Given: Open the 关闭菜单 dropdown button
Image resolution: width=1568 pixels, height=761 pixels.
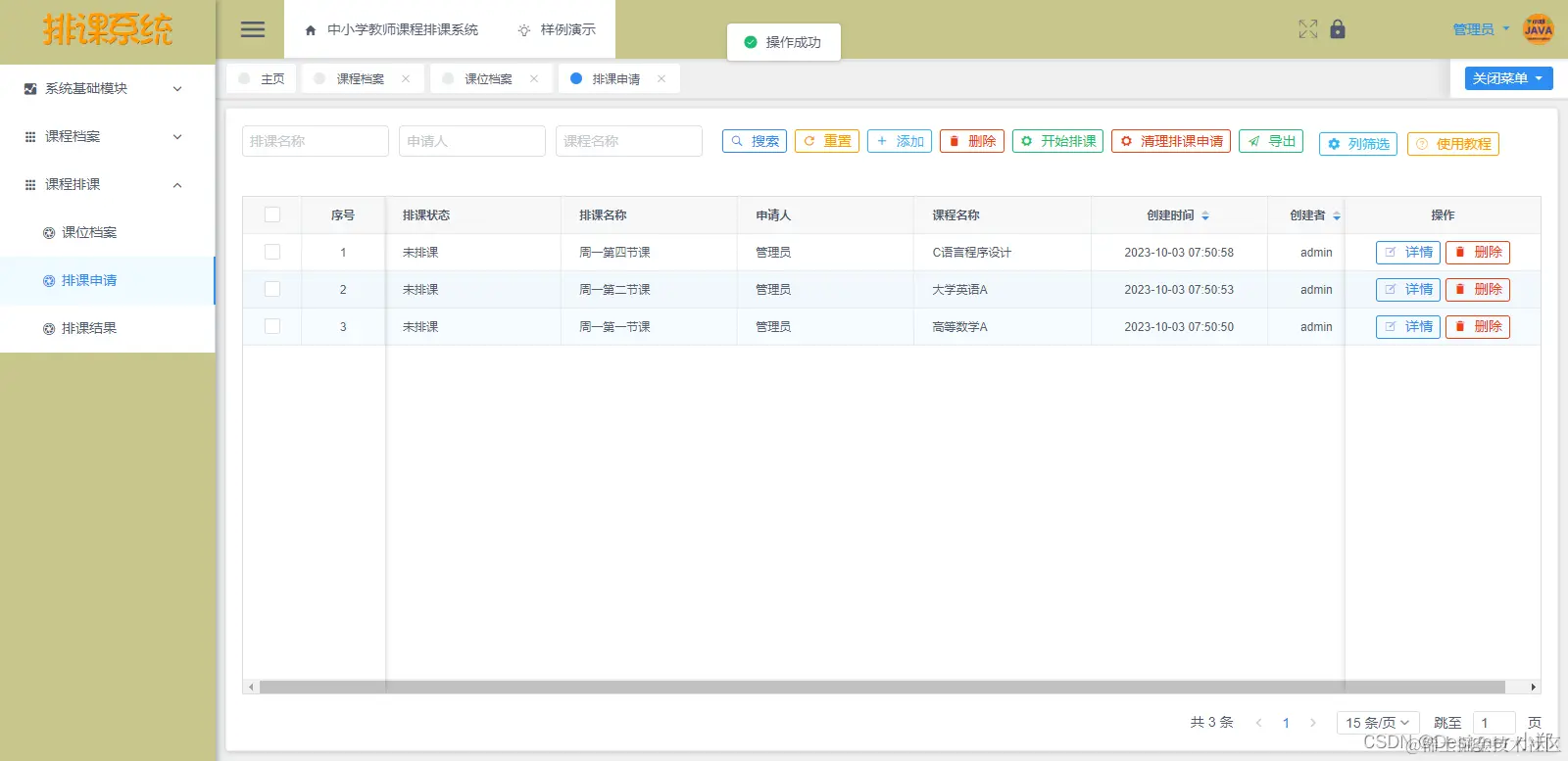Looking at the screenshot, I should pos(1509,78).
